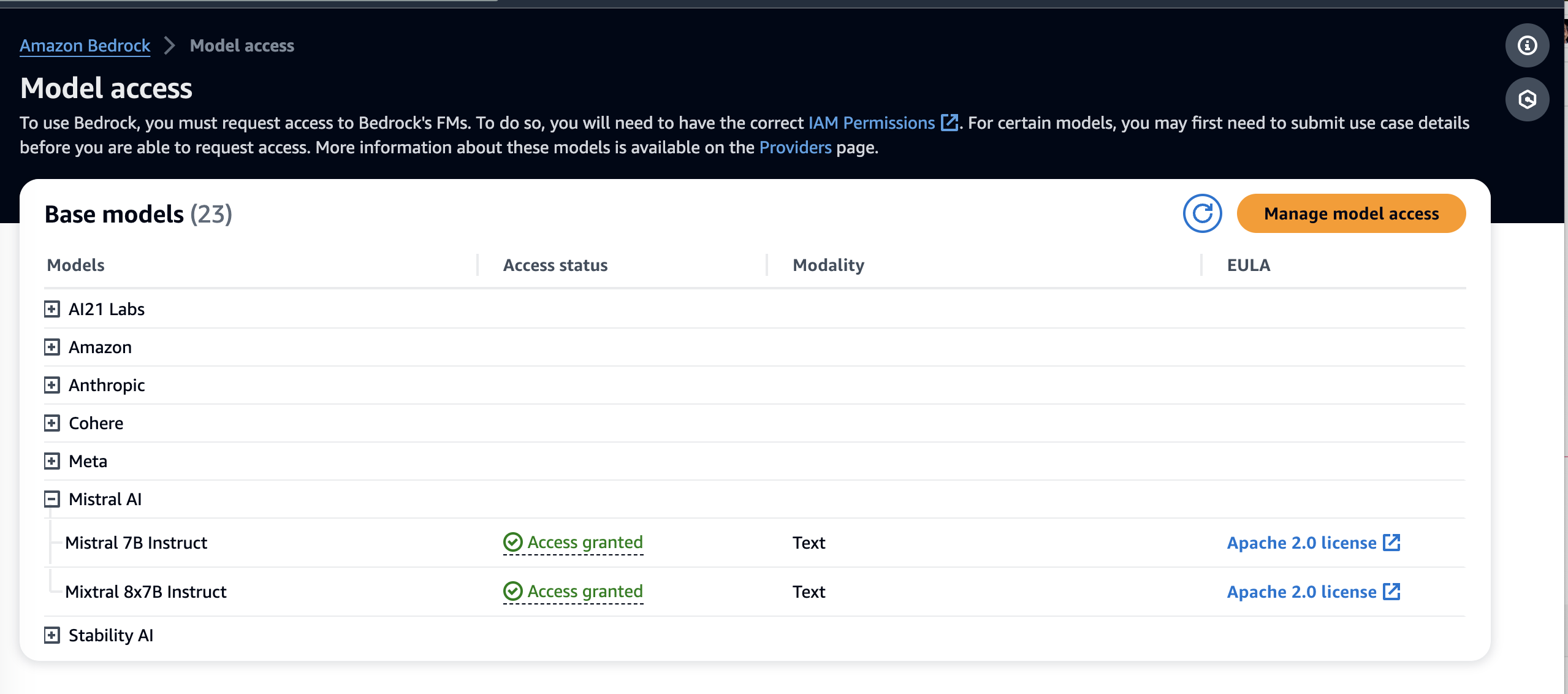This screenshot has width=1568, height=694.
Task: Go to Amazon Bedrock breadcrumb link
Action: point(85,45)
